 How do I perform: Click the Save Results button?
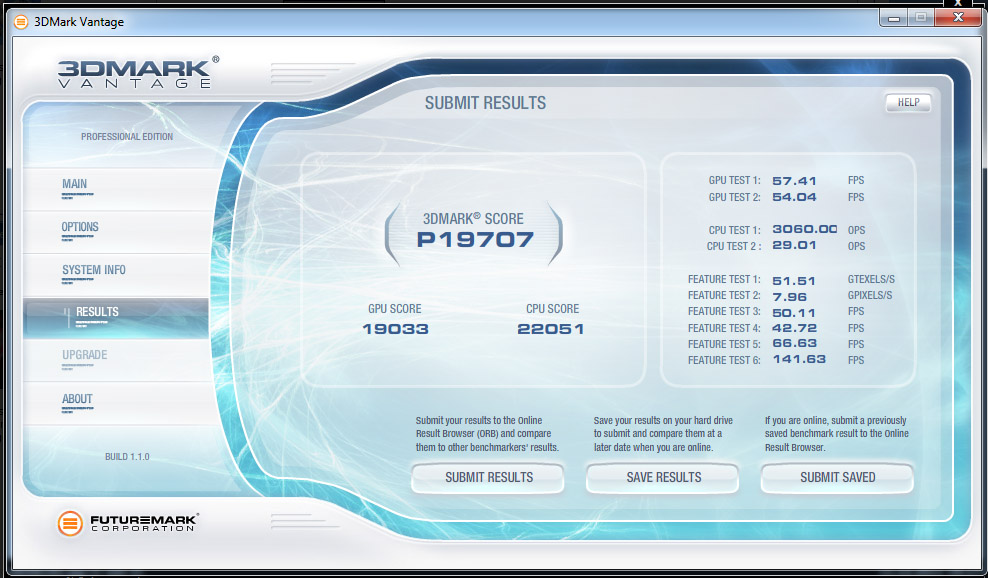click(663, 478)
